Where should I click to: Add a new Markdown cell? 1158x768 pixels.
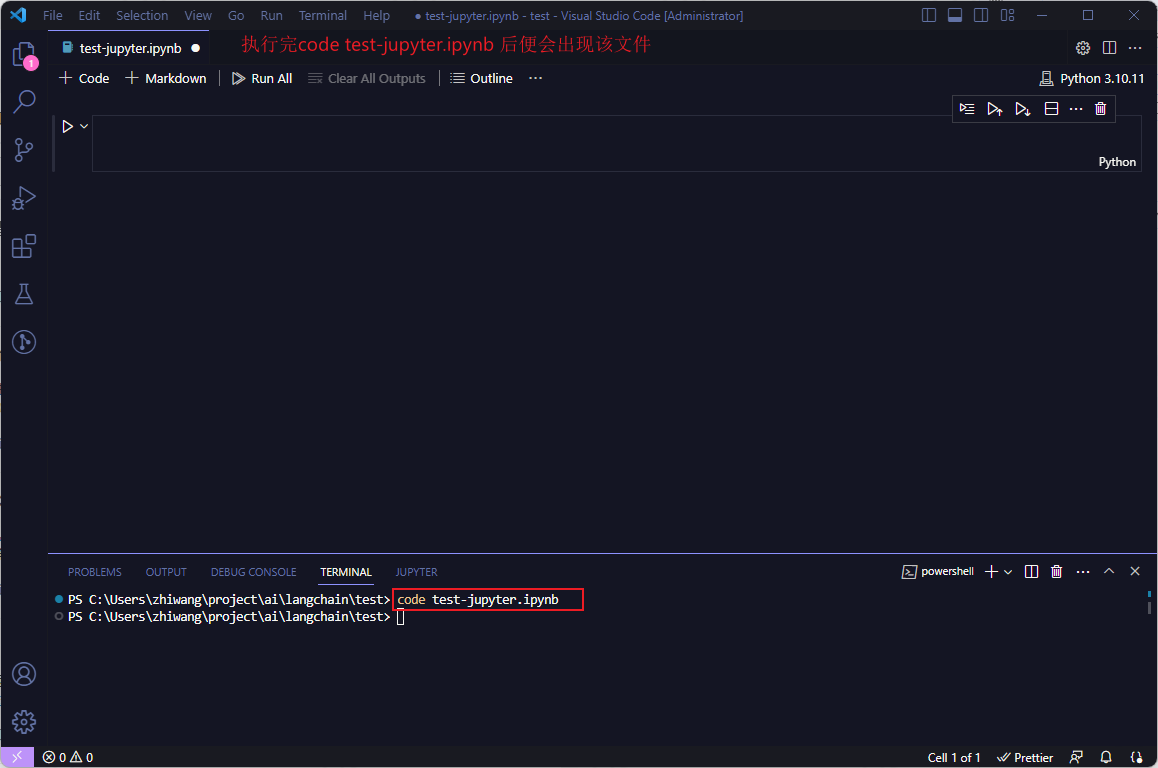click(166, 78)
